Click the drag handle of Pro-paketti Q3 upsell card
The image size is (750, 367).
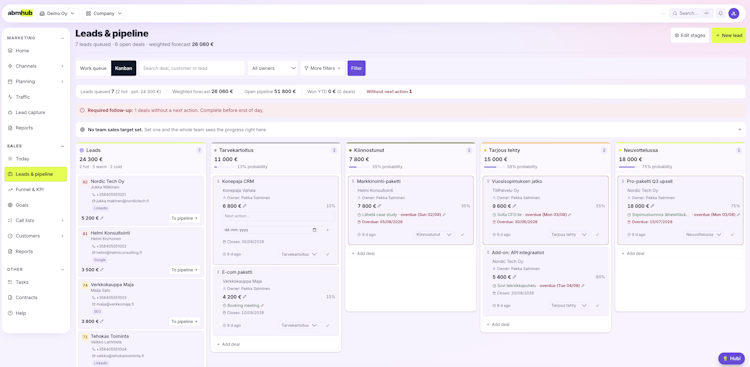[623, 181]
